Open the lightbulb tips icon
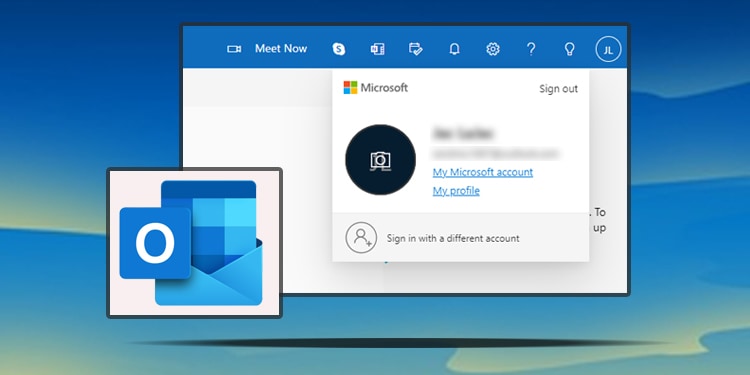Viewport: 750px width, 375px height. 569,49
